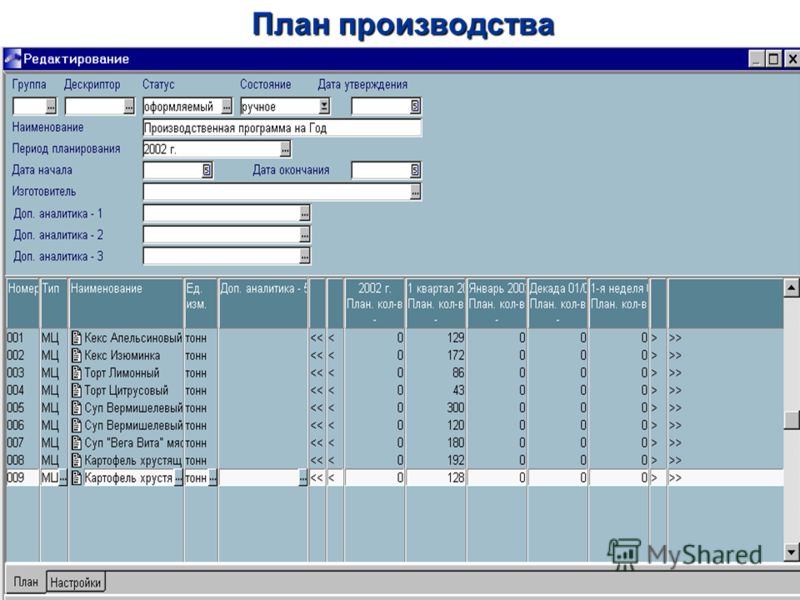800x600 pixels.
Task: Open the Дата утверждения calendar button
Action: [x=415, y=106]
